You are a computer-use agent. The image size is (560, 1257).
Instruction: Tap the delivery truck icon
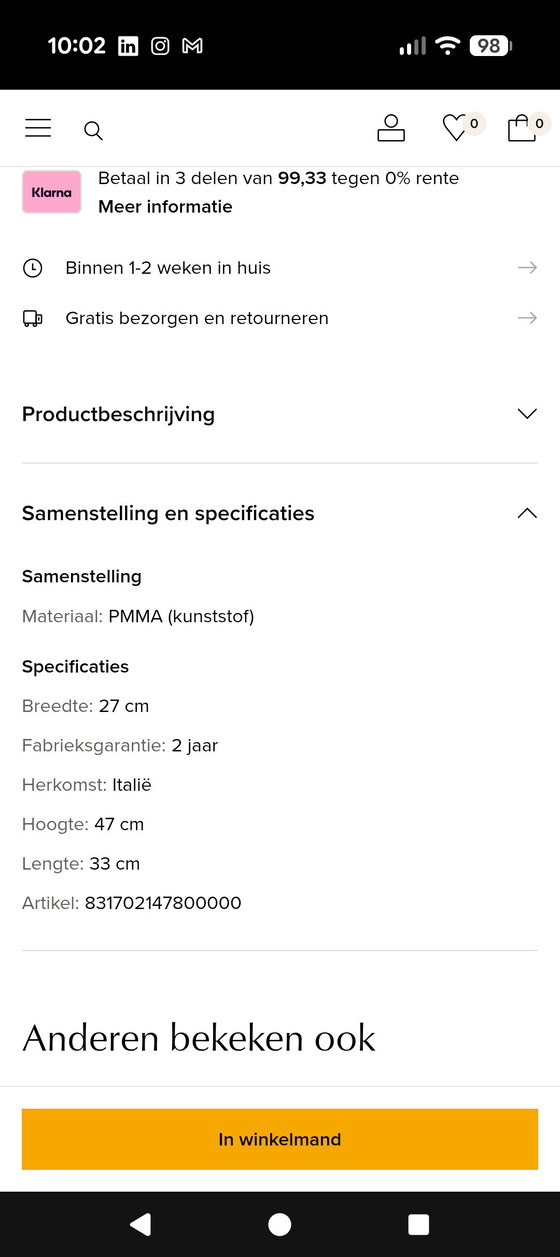pyautogui.click(x=33, y=318)
